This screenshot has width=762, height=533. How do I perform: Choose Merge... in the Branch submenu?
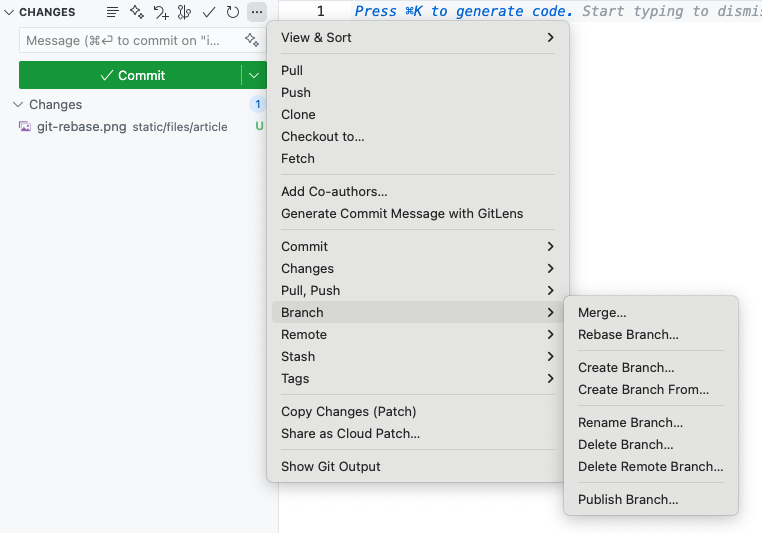(x=651, y=312)
